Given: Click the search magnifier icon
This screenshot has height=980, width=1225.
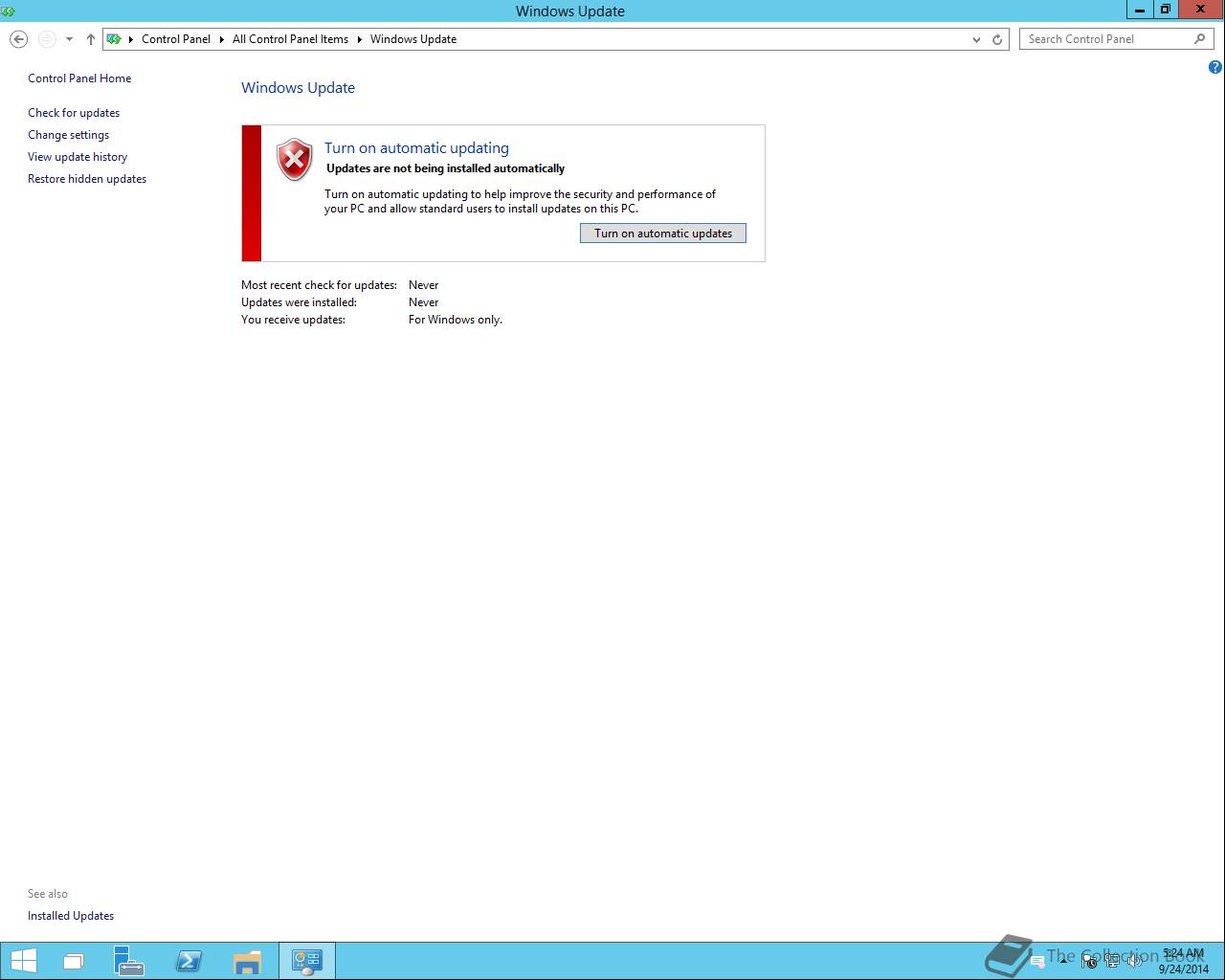Looking at the screenshot, I should coord(1200,39).
